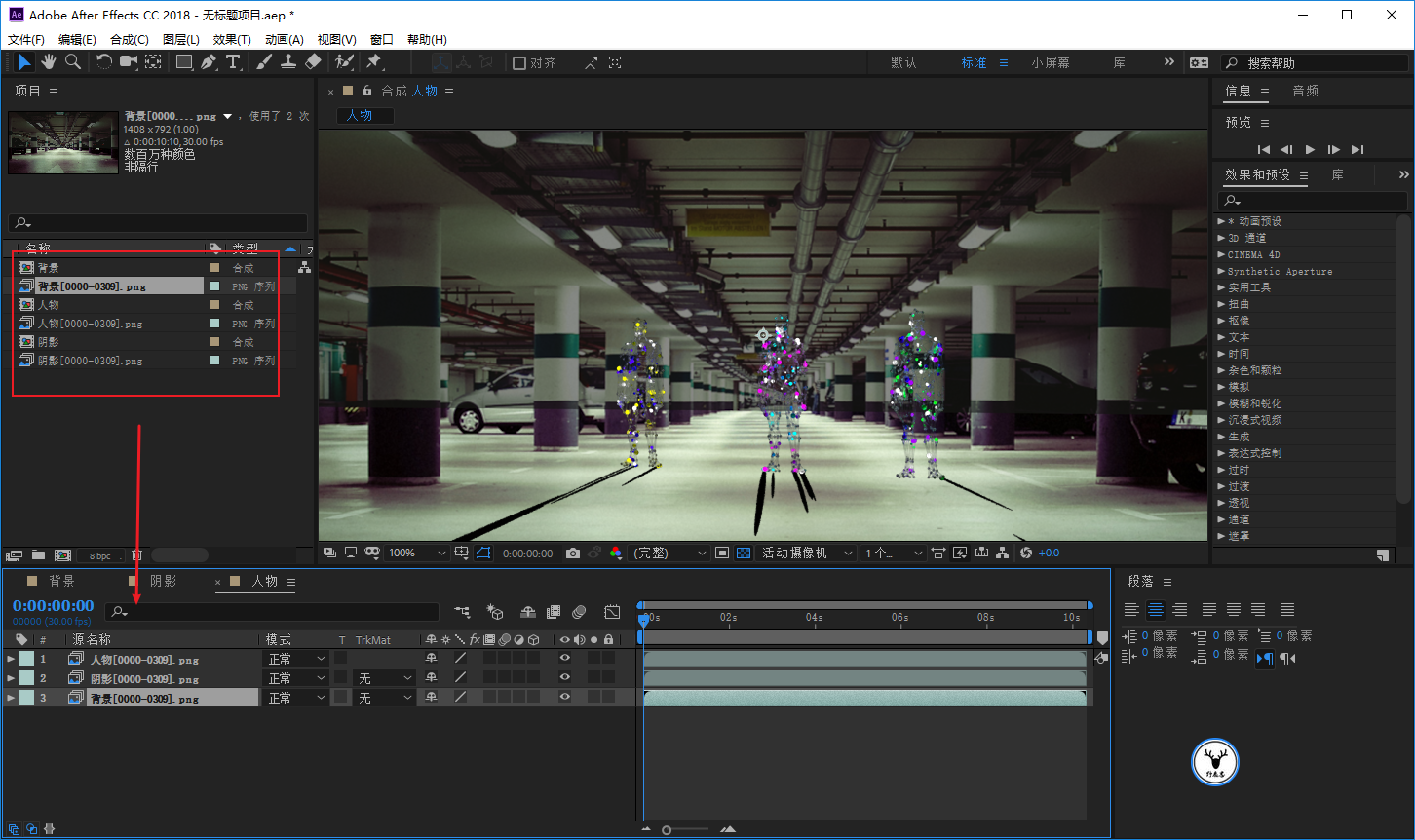
Task: Select the Brush tool
Action: click(264, 62)
